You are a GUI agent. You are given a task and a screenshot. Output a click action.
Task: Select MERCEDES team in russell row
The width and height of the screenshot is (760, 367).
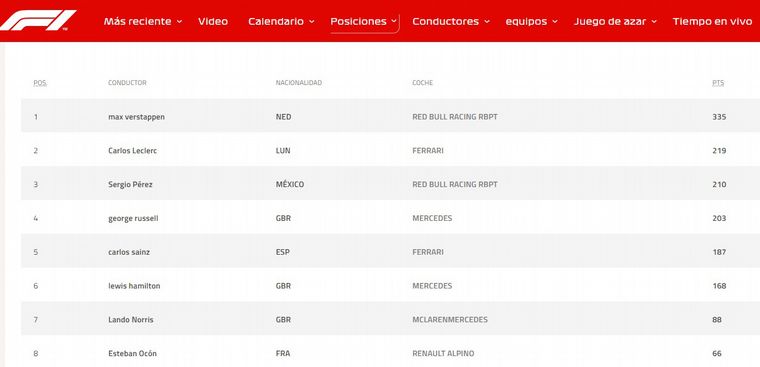[x=432, y=219]
